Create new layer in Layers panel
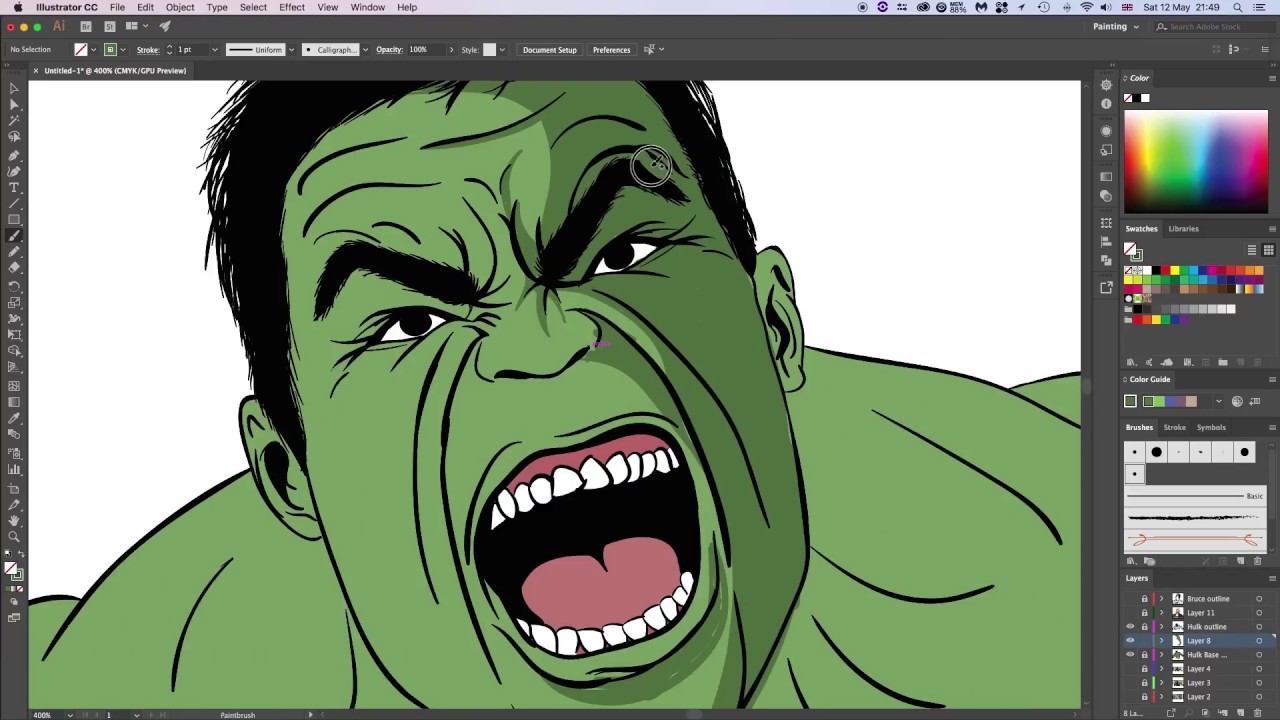 tap(1241, 713)
